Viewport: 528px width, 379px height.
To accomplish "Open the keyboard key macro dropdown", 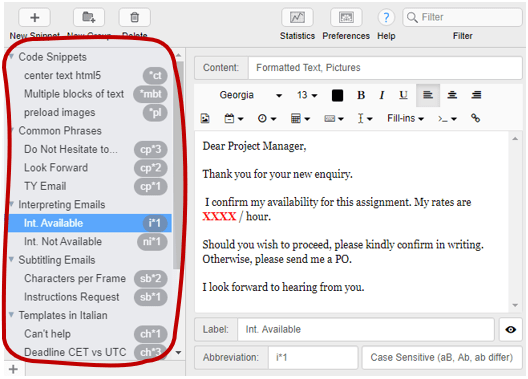I will coord(333,118).
